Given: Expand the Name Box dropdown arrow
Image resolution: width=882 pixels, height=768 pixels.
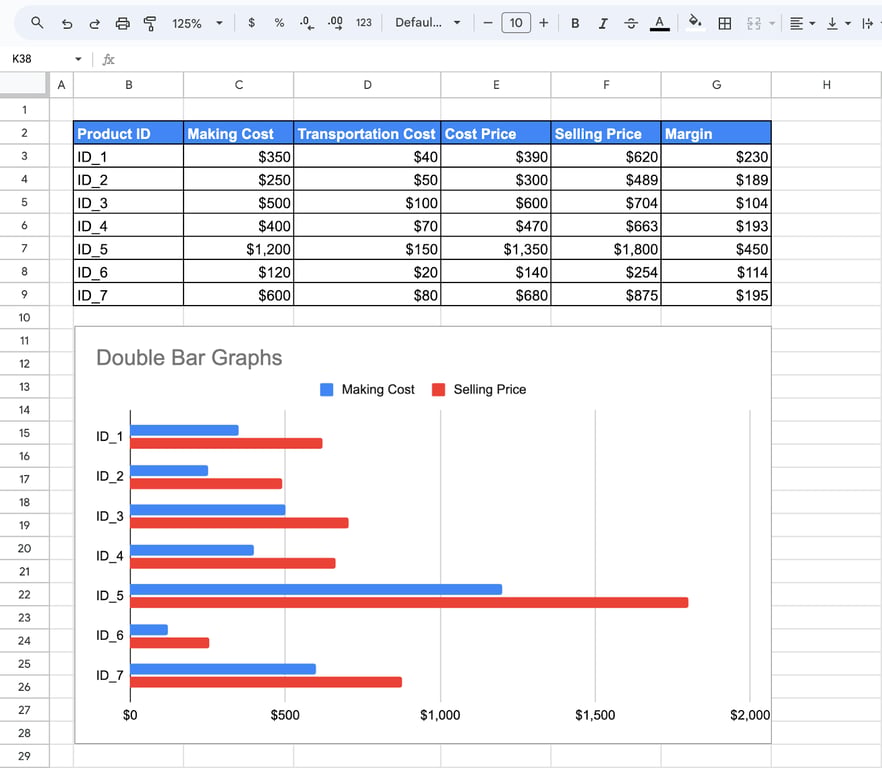Looking at the screenshot, I should pos(78,59).
